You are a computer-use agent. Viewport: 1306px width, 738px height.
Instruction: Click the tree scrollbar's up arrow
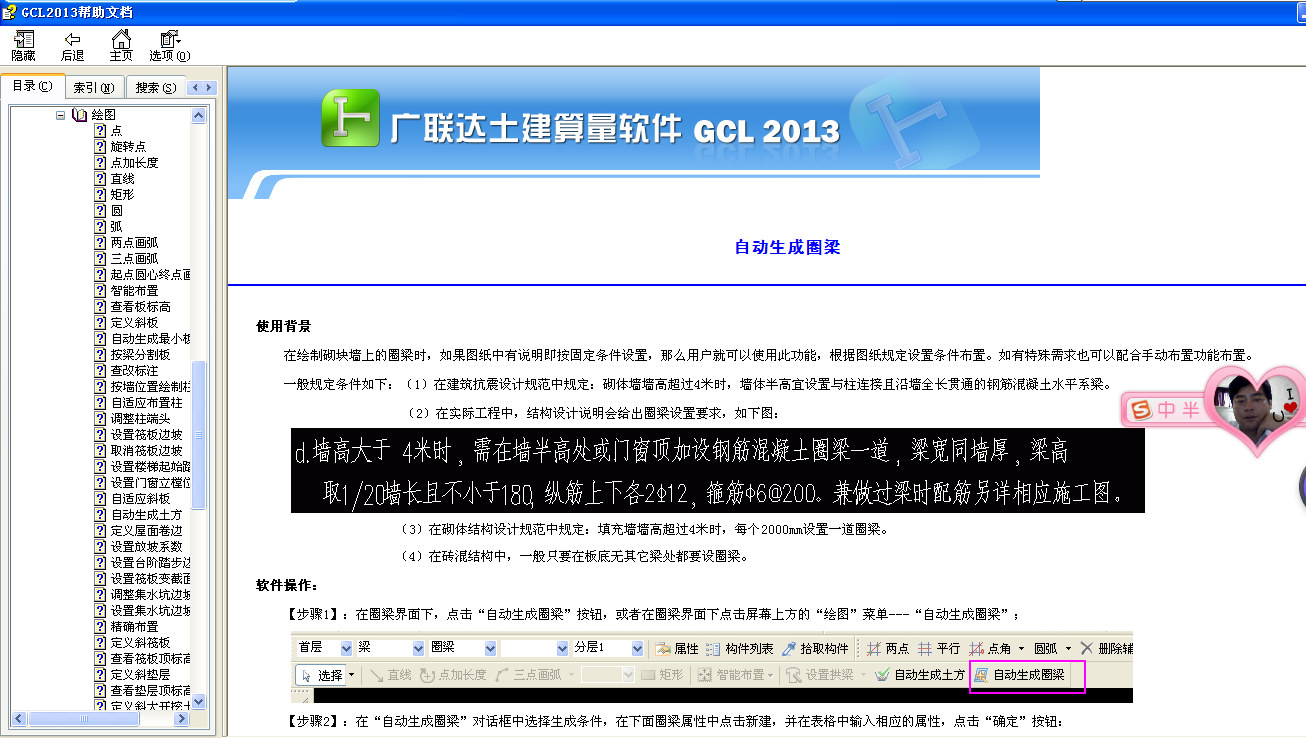(199, 116)
